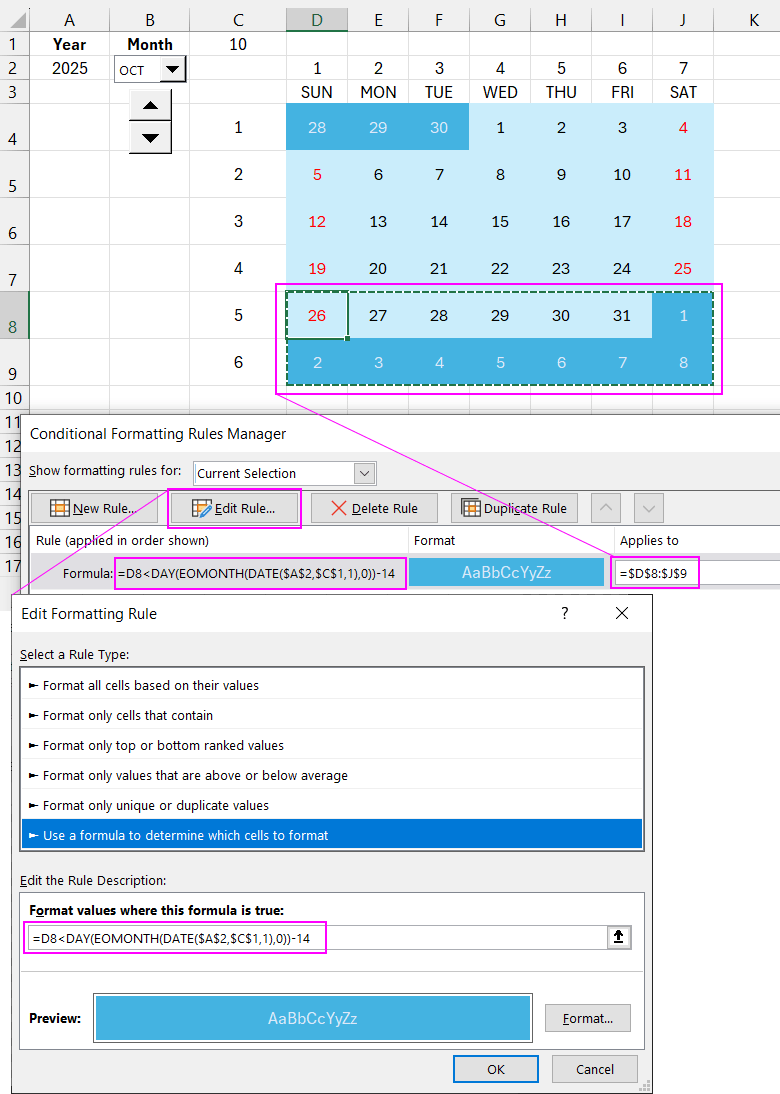Confirm the rule with OK
780x1094 pixels.
tap(496, 1069)
